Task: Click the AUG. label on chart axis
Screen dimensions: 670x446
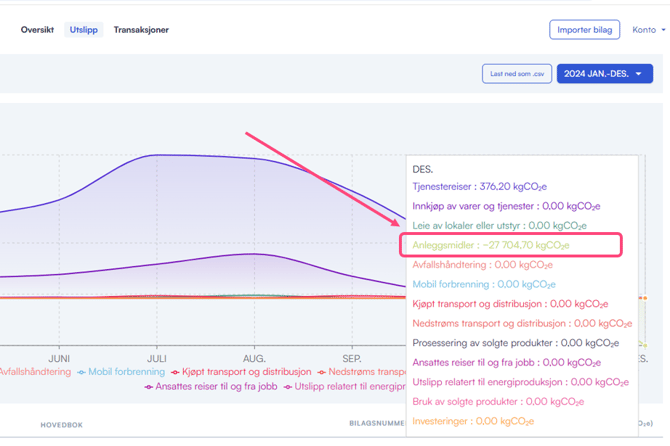Action: click(254, 356)
